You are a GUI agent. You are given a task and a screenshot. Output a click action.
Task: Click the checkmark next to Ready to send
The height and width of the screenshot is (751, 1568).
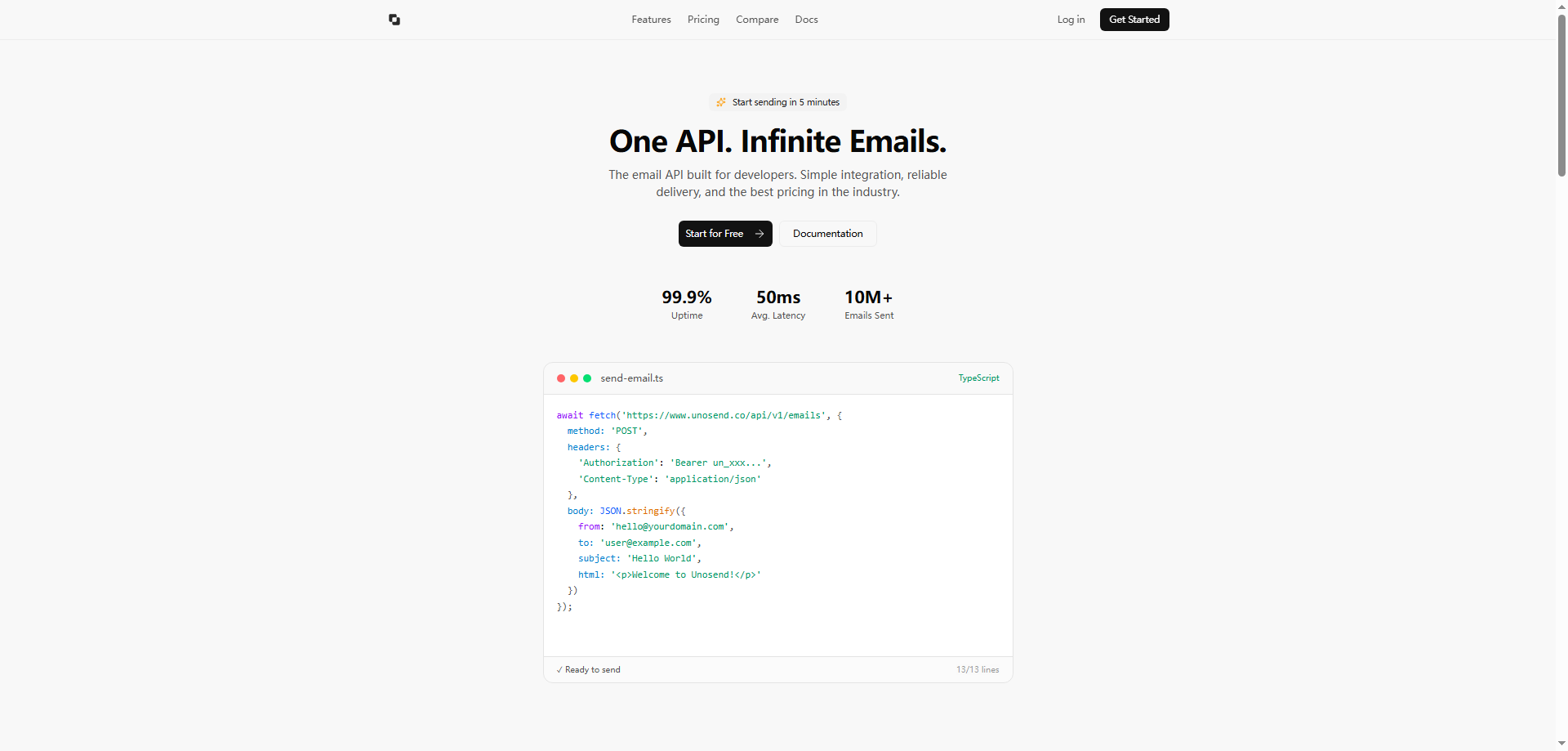coord(560,669)
